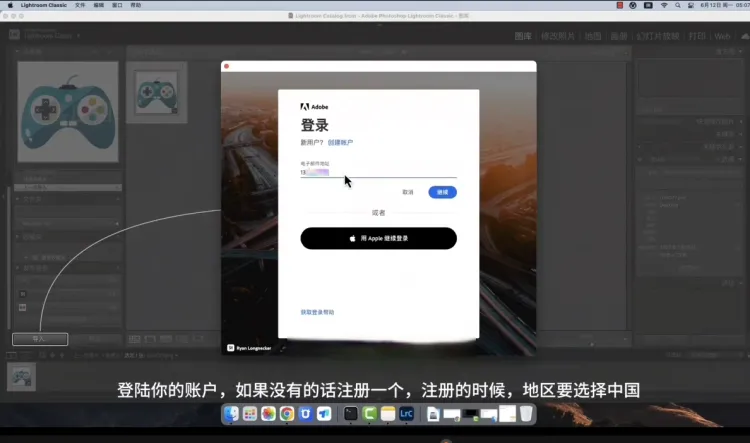The image size is (750, 443).
Task: Open the Apple menu
Action: [x=10, y=5]
